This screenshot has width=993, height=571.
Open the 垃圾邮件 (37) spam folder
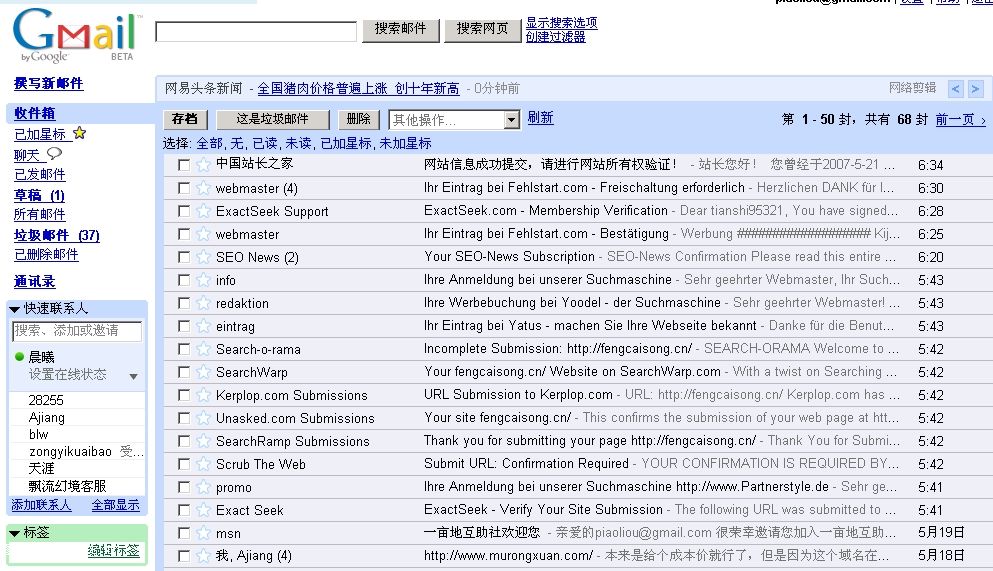57,235
